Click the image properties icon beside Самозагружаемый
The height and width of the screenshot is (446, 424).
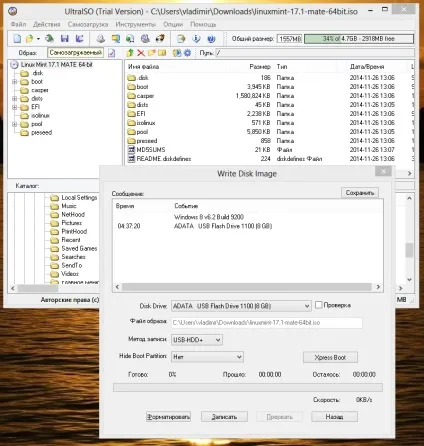112,53
